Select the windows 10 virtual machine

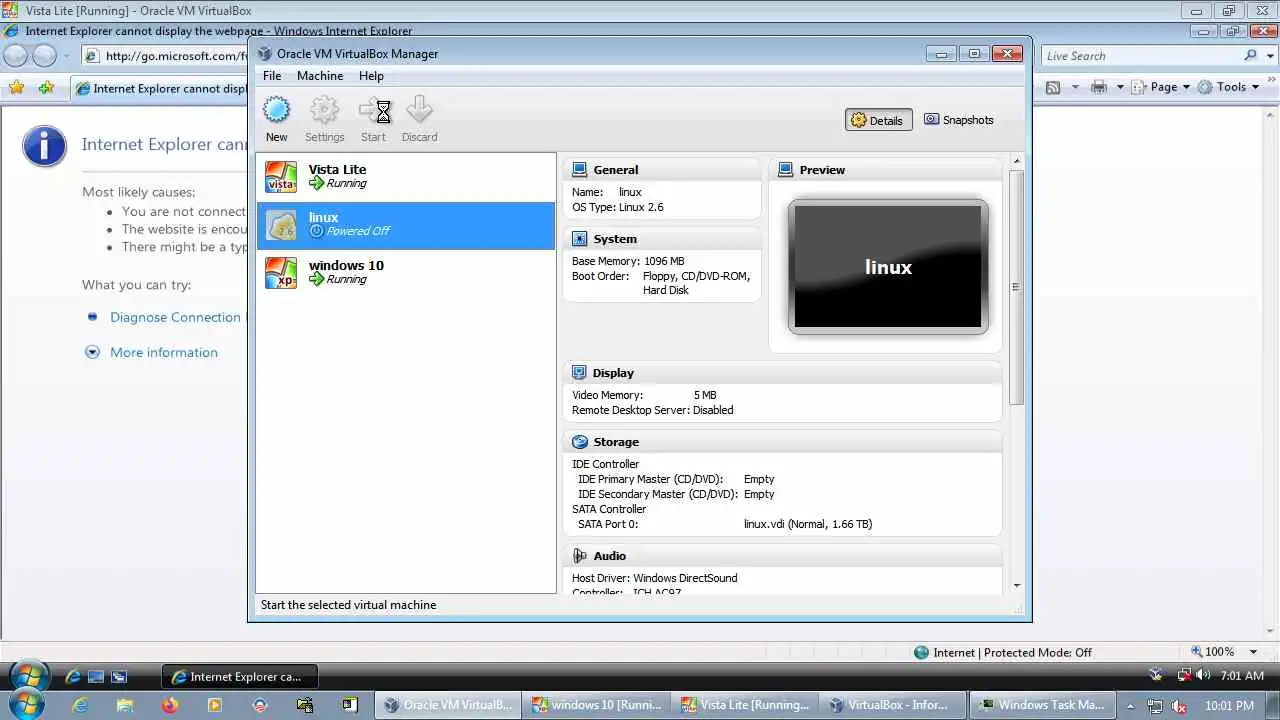pyautogui.click(x=406, y=273)
